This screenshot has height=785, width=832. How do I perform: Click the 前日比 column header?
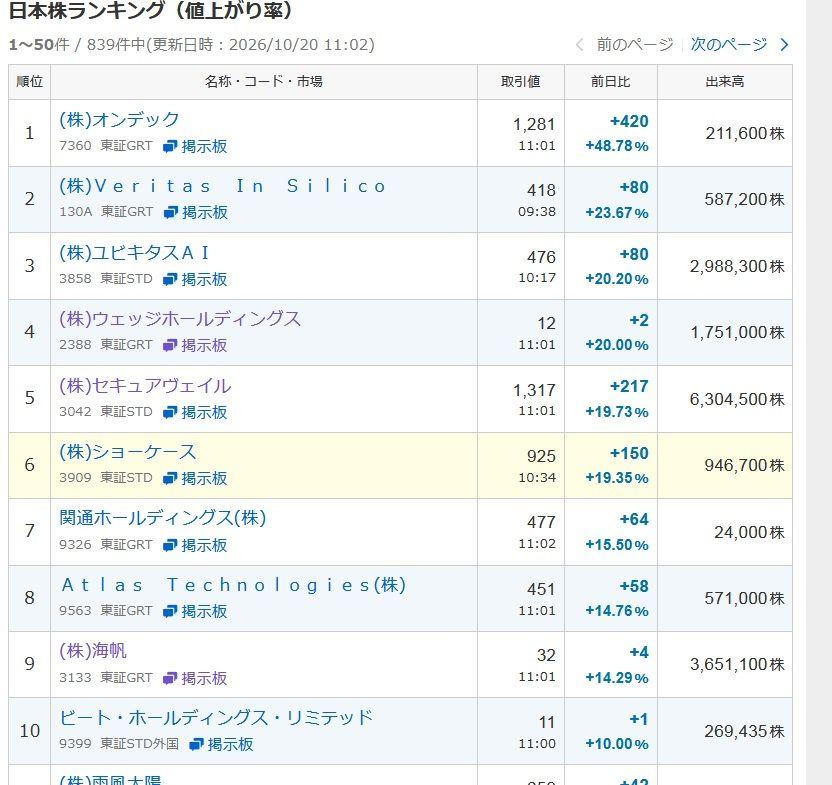(611, 82)
